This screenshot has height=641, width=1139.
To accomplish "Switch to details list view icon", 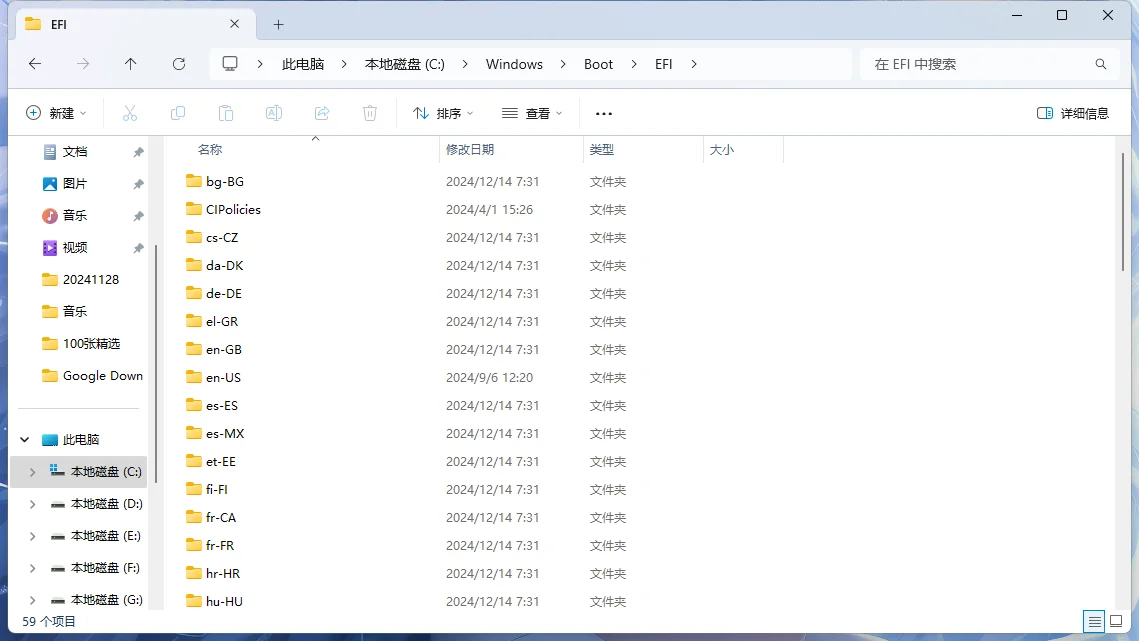I will point(1094,621).
